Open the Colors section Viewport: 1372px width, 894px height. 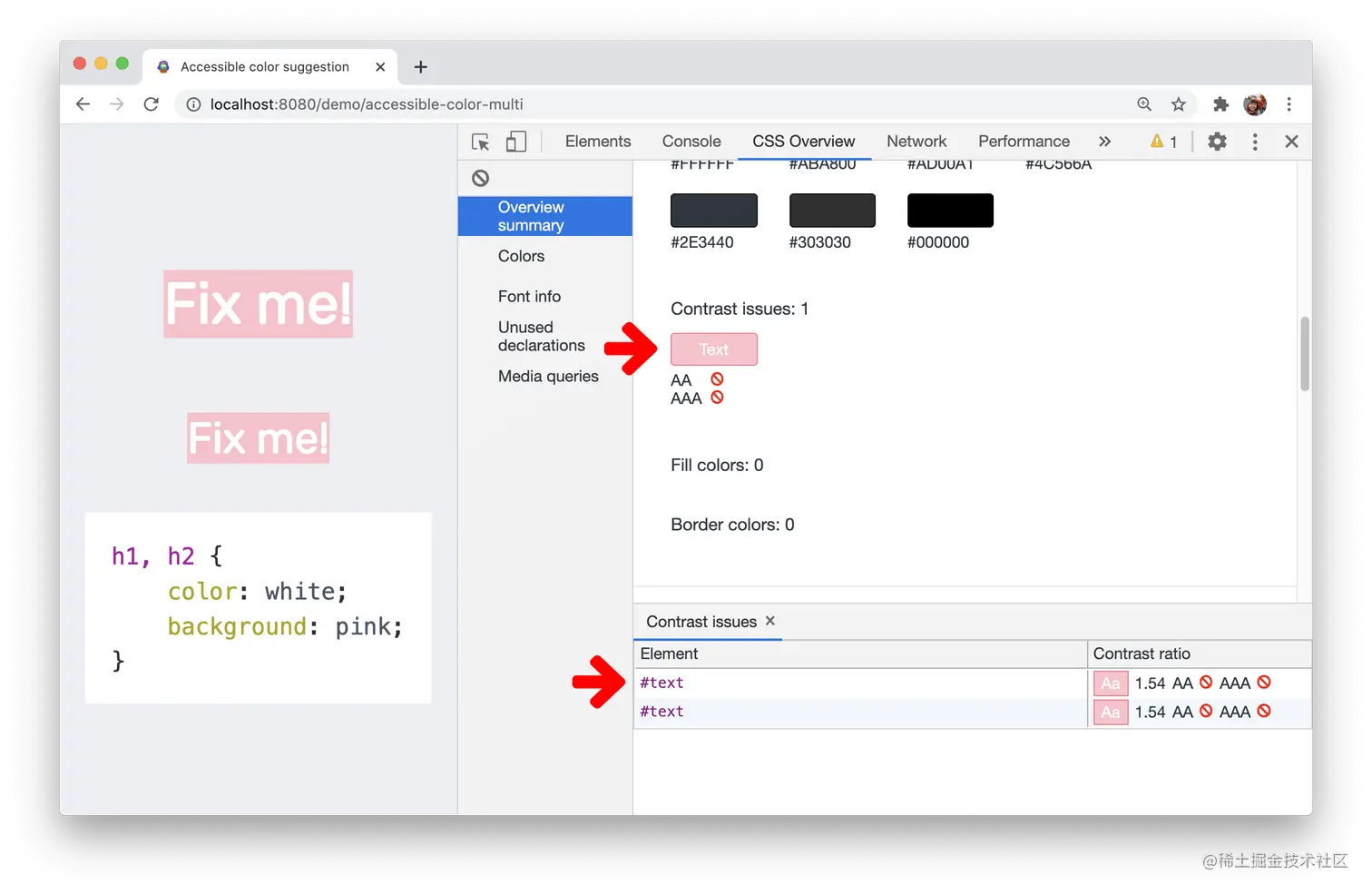[521, 256]
